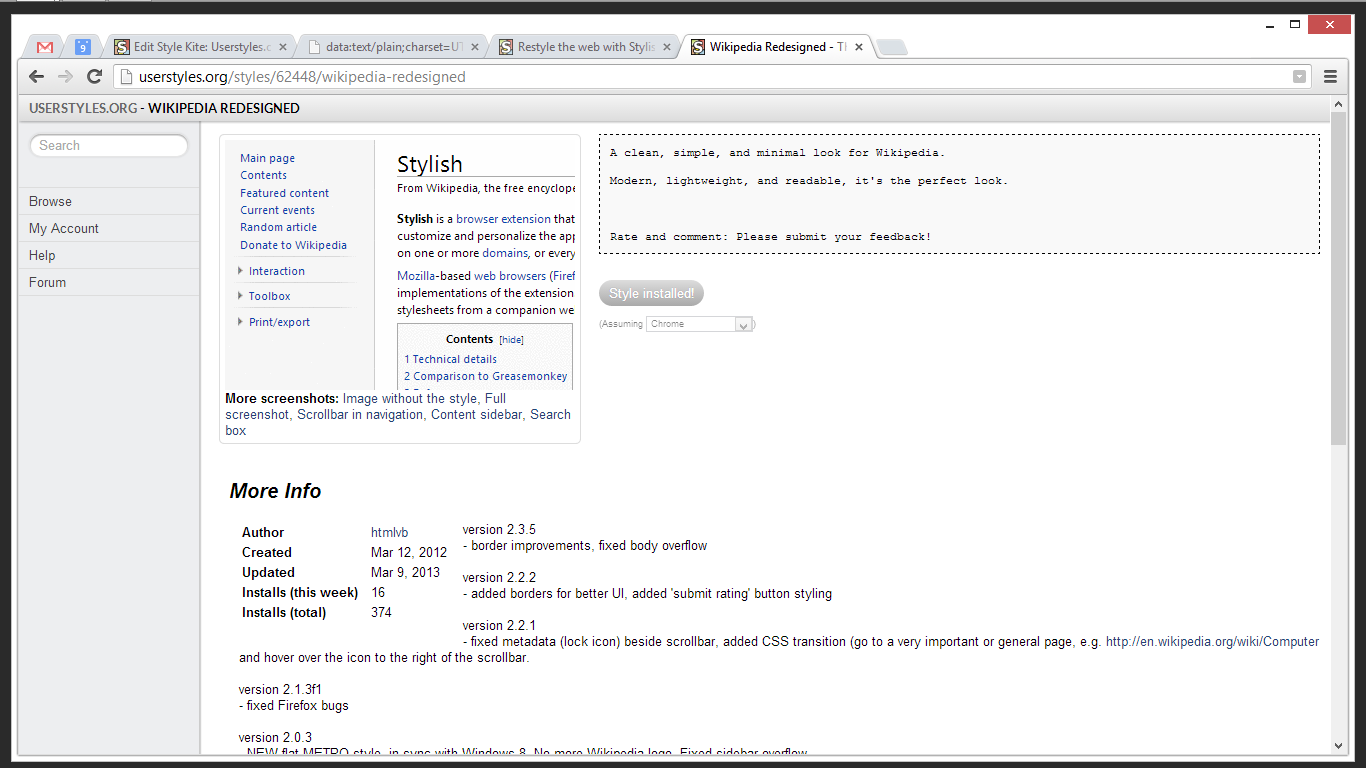
Task: Open the Full screenshot link
Action: coord(366,406)
